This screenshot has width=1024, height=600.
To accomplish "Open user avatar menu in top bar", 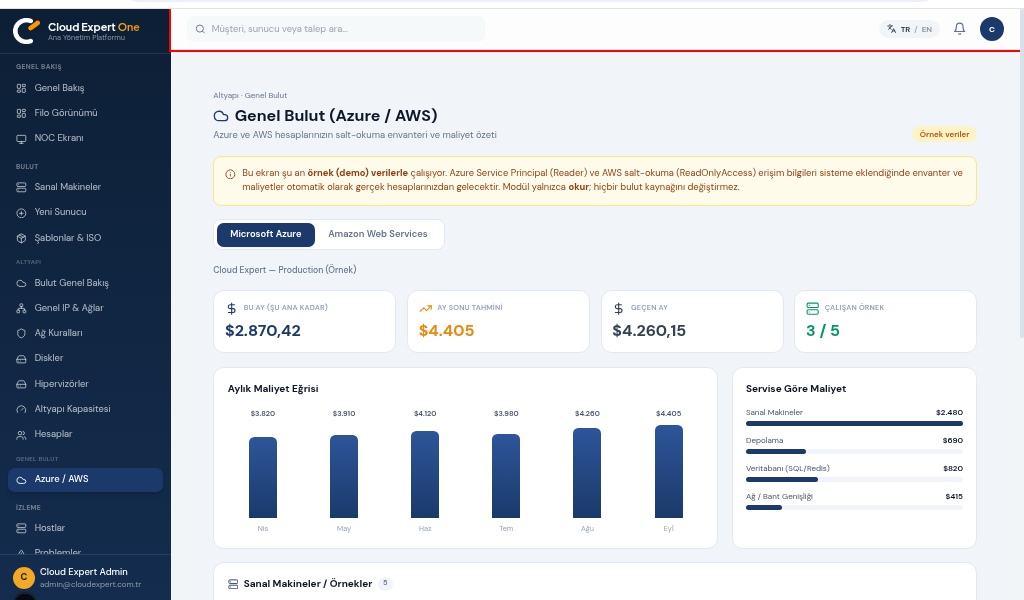I will pyautogui.click(x=991, y=29).
